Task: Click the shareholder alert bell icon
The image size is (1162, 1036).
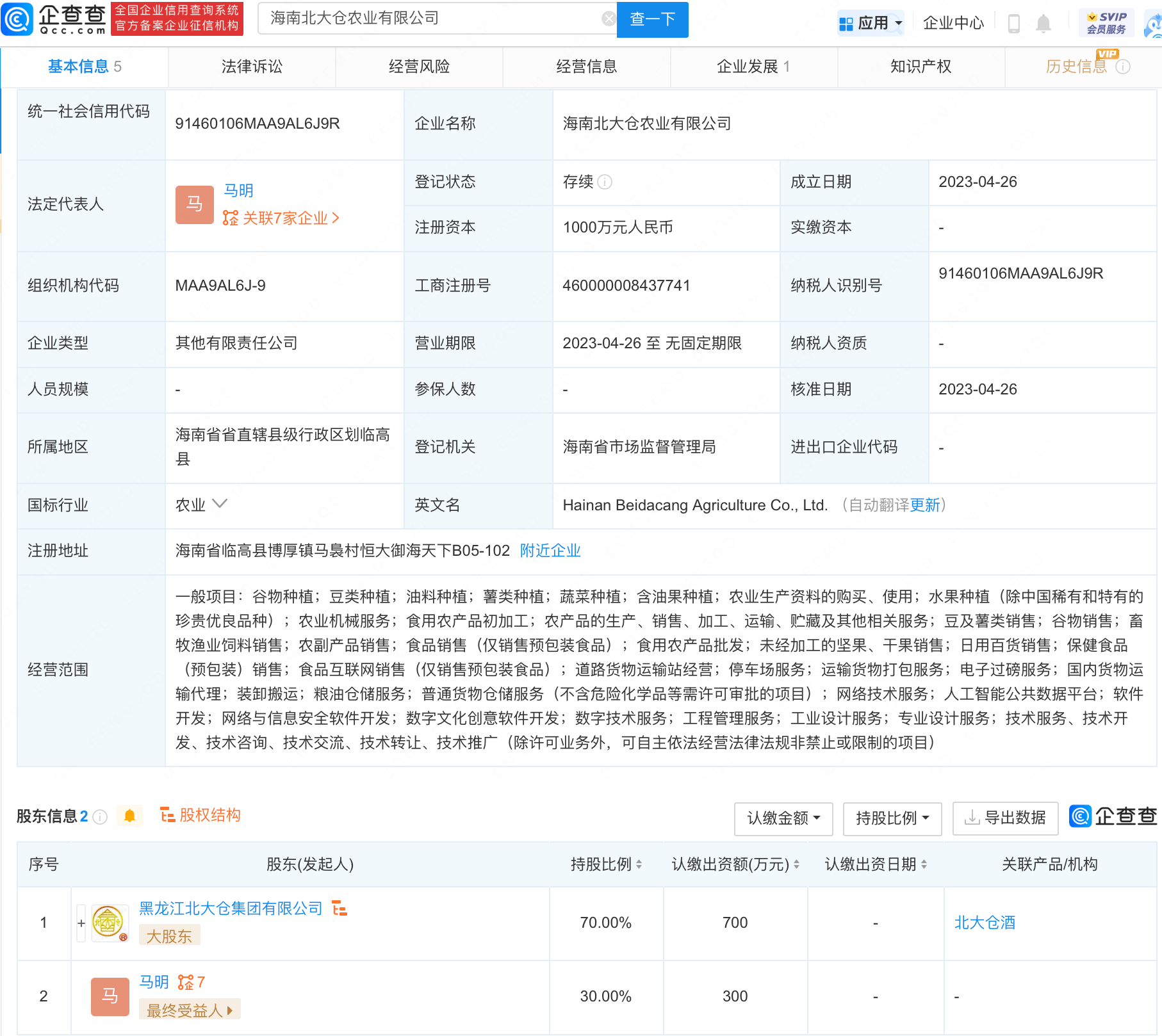Action: pos(130,816)
